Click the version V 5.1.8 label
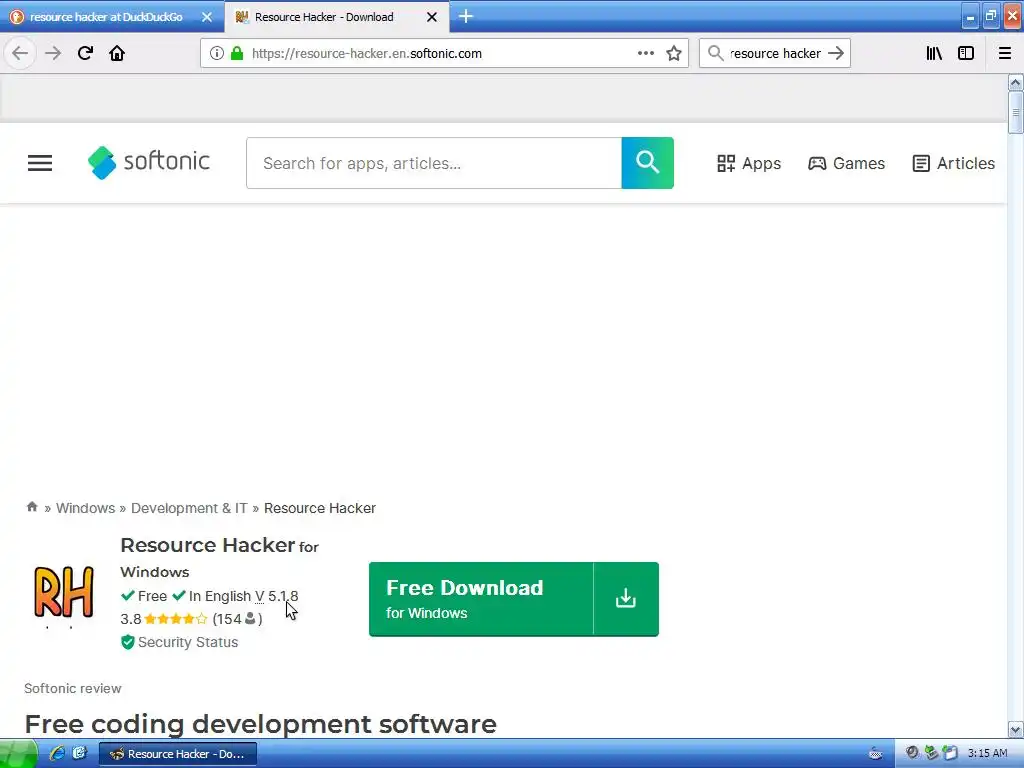 tap(276, 596)
